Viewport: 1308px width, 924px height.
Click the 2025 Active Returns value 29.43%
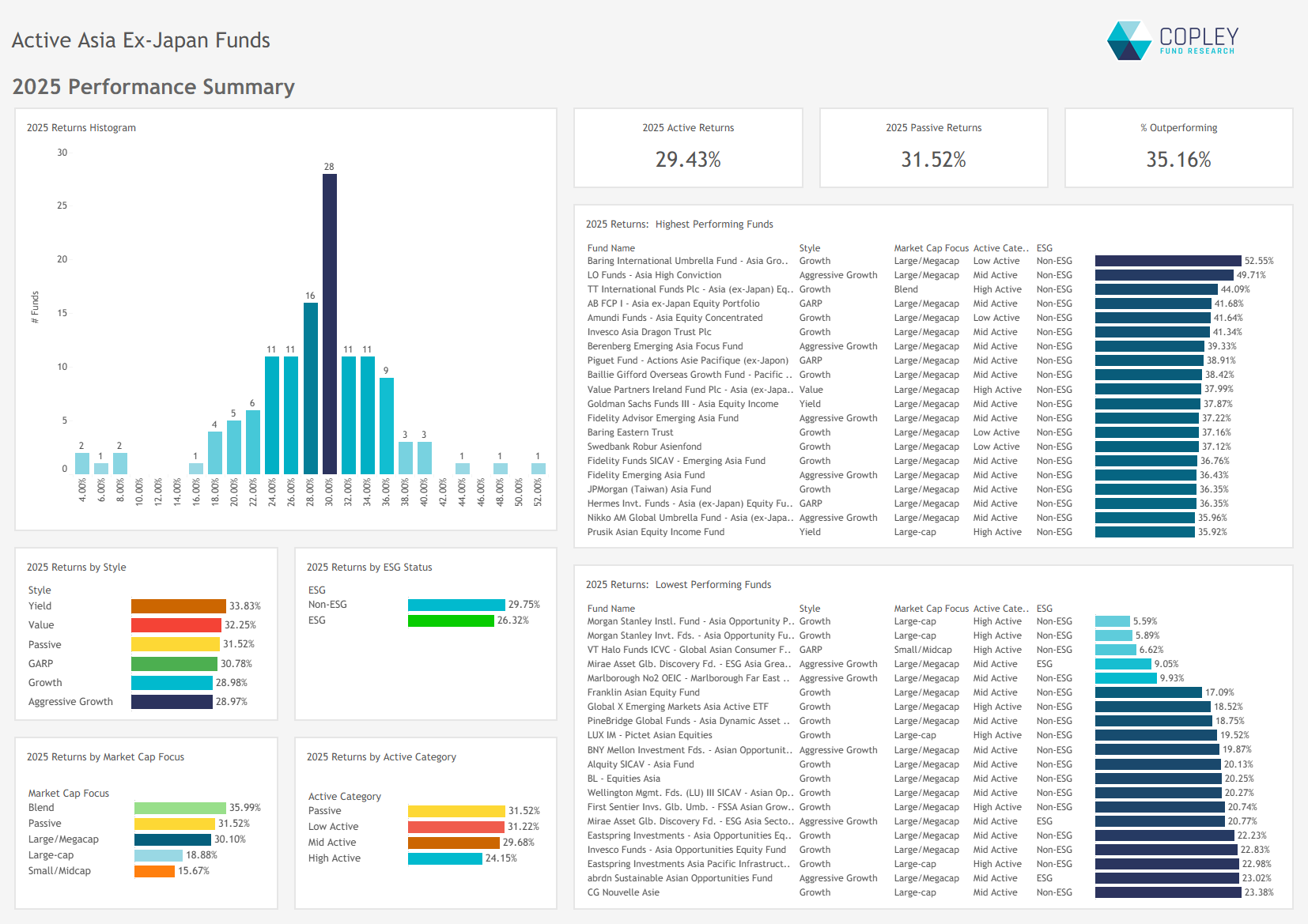click(x=687, y=160)
